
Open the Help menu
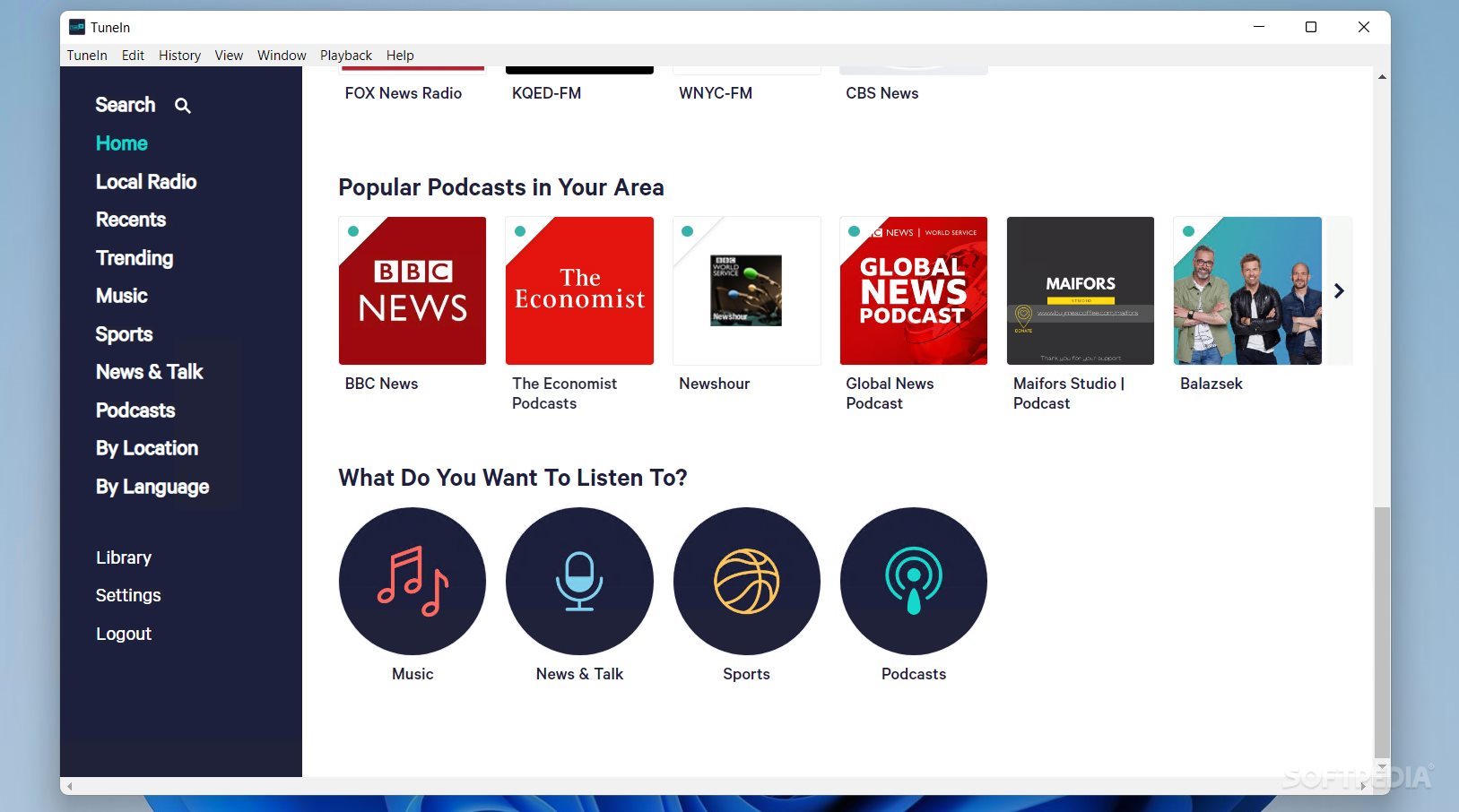(x=400, y=56)
